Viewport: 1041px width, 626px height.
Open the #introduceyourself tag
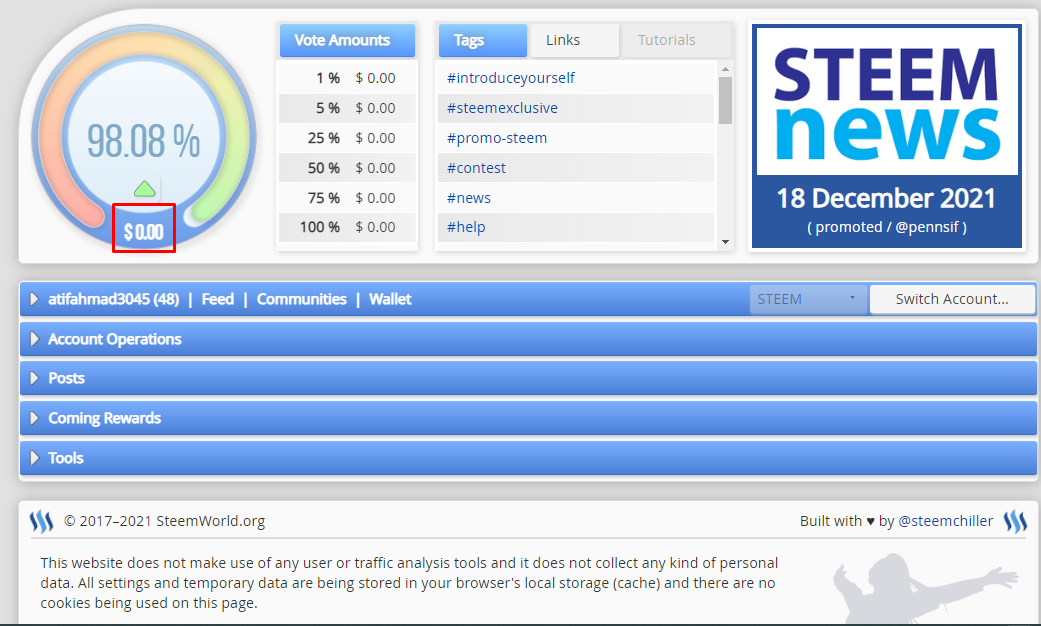click(511, 78)
